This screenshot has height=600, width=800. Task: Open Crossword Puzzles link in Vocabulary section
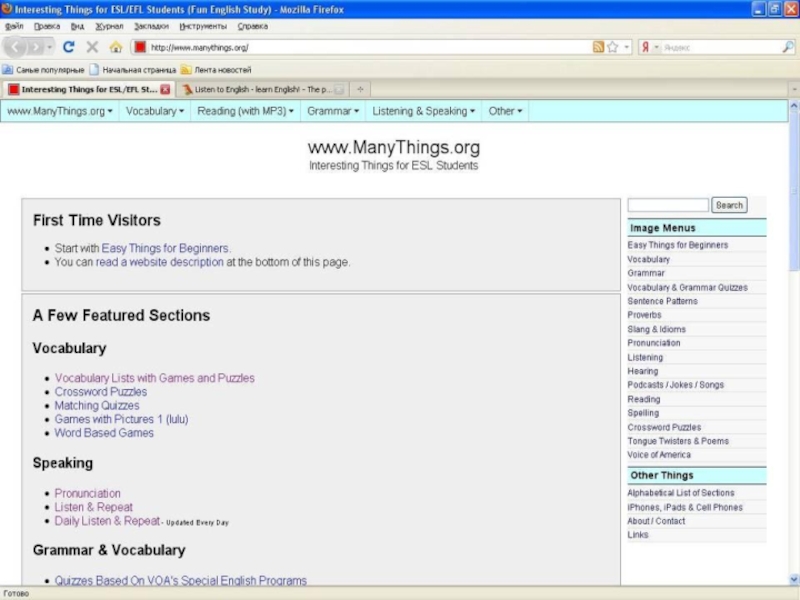[x=101, y=392]
